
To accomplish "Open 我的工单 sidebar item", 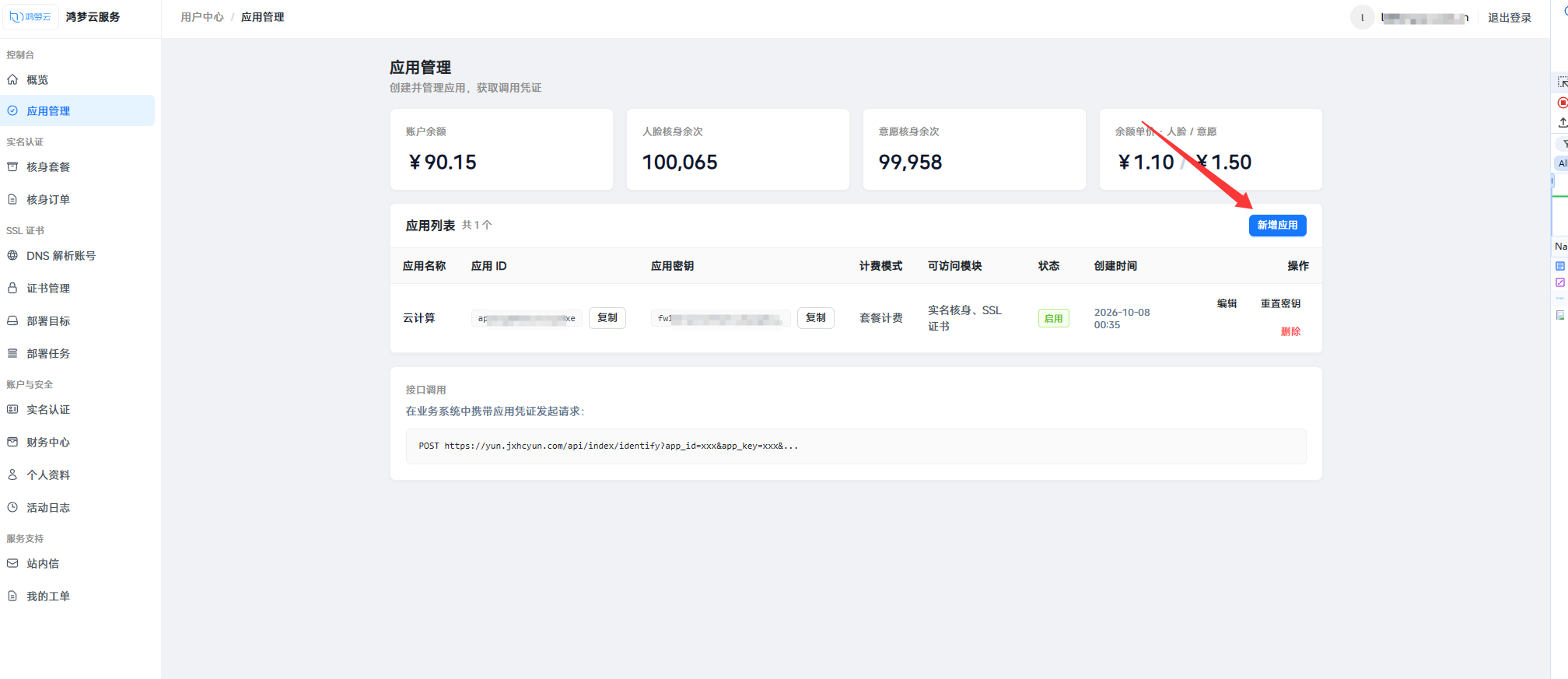I will tap(78, 596).
